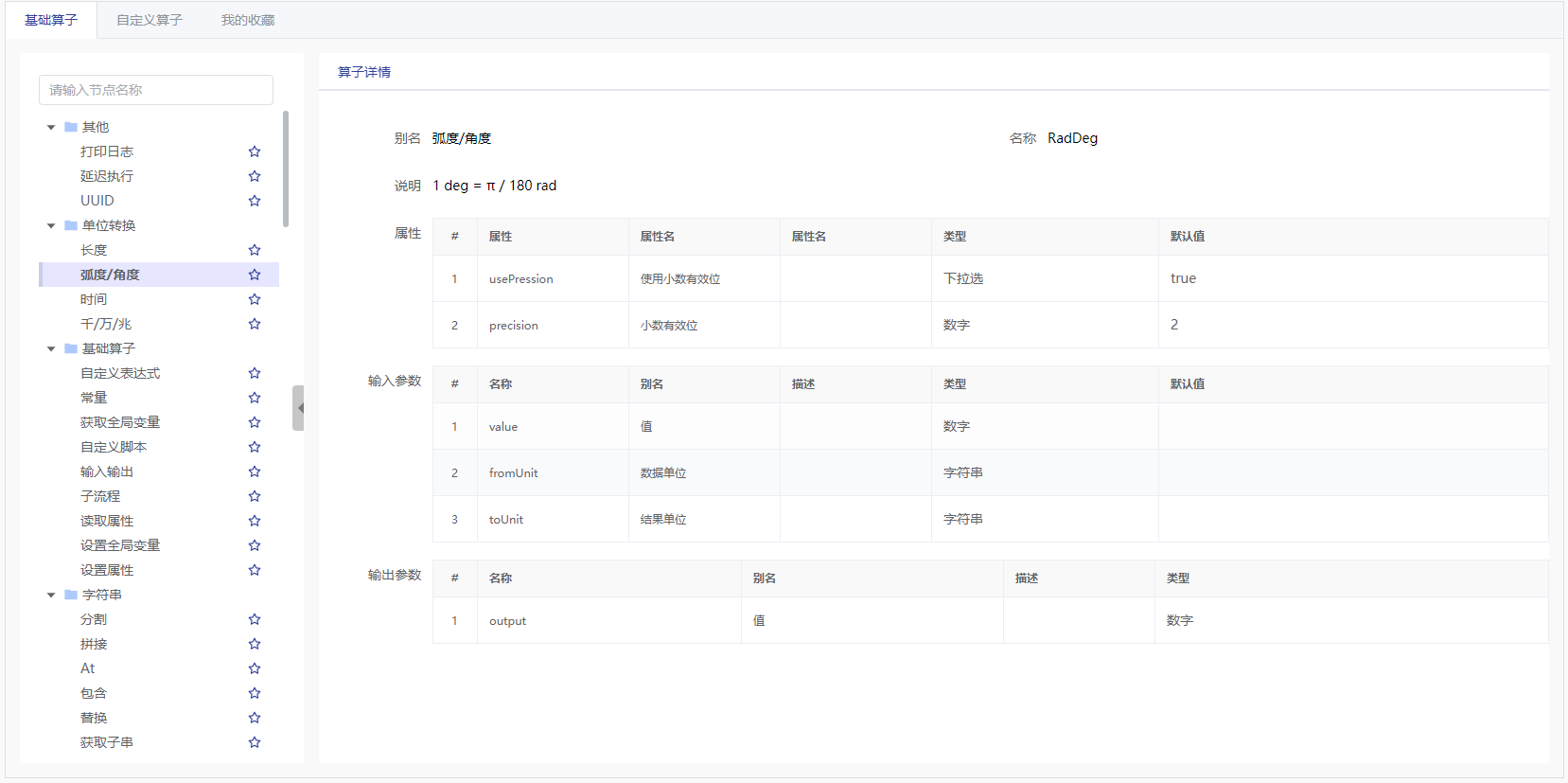Collapse the left panel with arrow handle
Viewport: 1568px width, 783px height.
coord(299,408)
